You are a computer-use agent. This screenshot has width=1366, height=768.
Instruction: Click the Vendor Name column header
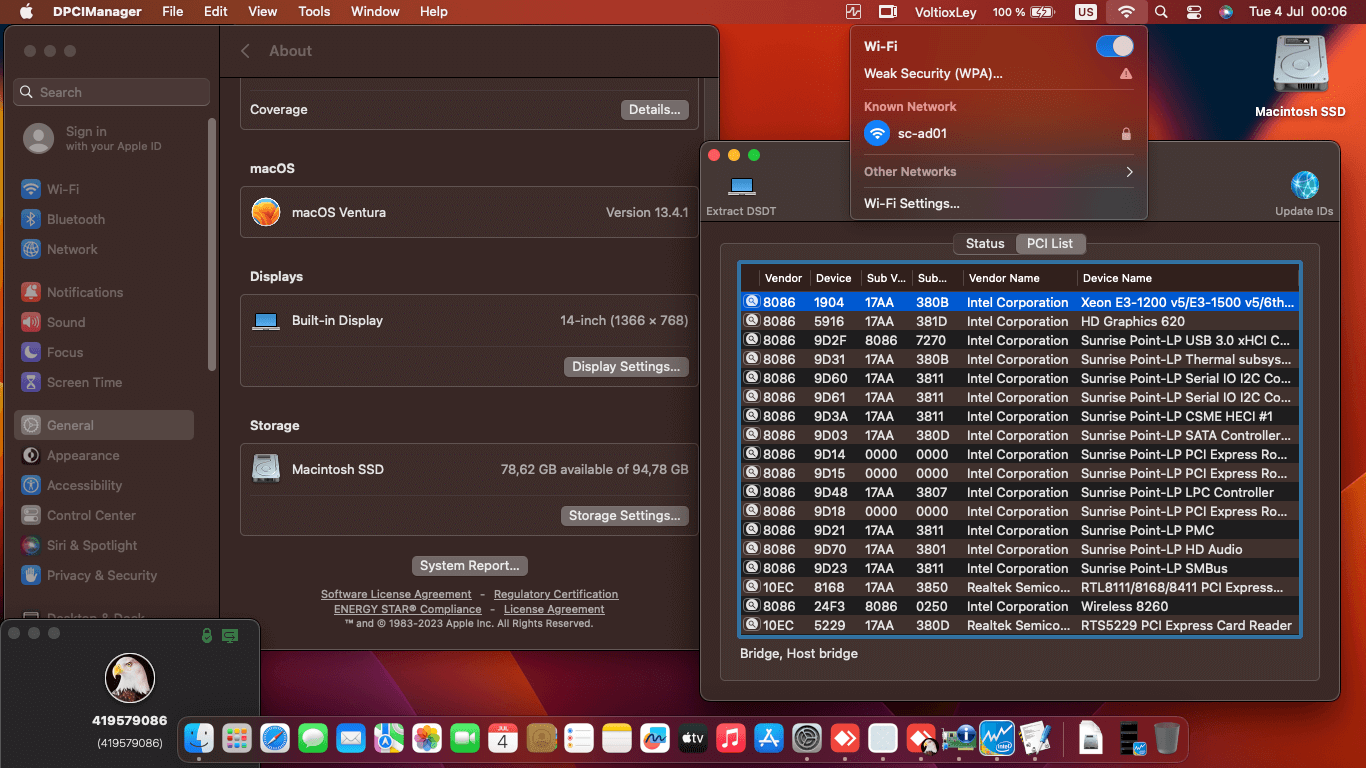coord(1020,278)
